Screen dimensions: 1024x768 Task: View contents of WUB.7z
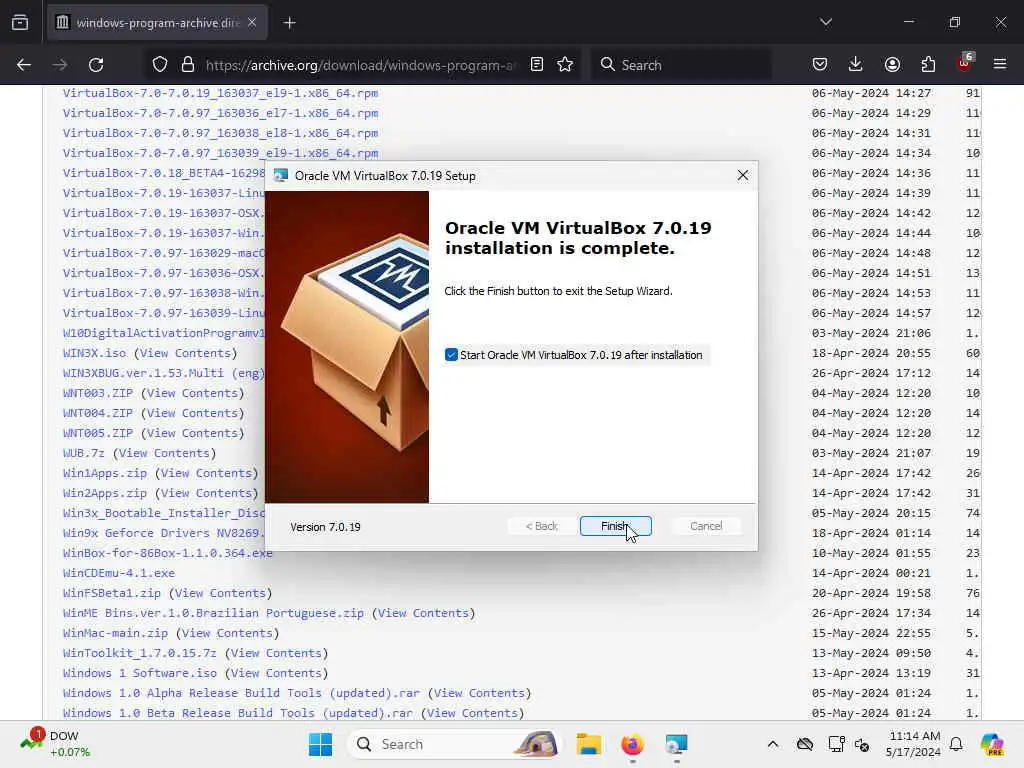165,453
